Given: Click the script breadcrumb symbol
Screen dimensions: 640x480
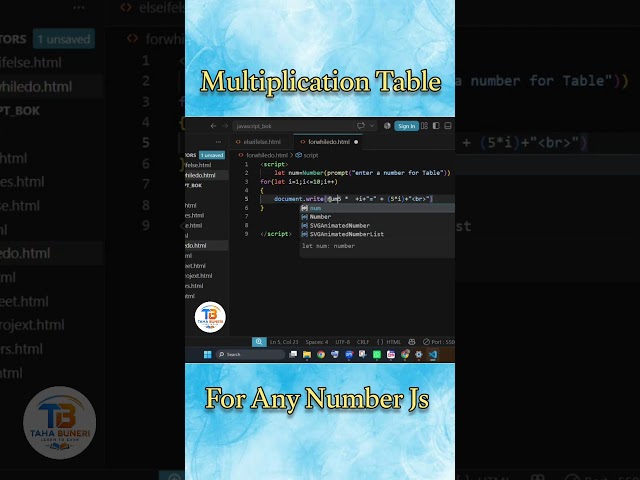Looking at the screenshot, I should click(307, 155).
